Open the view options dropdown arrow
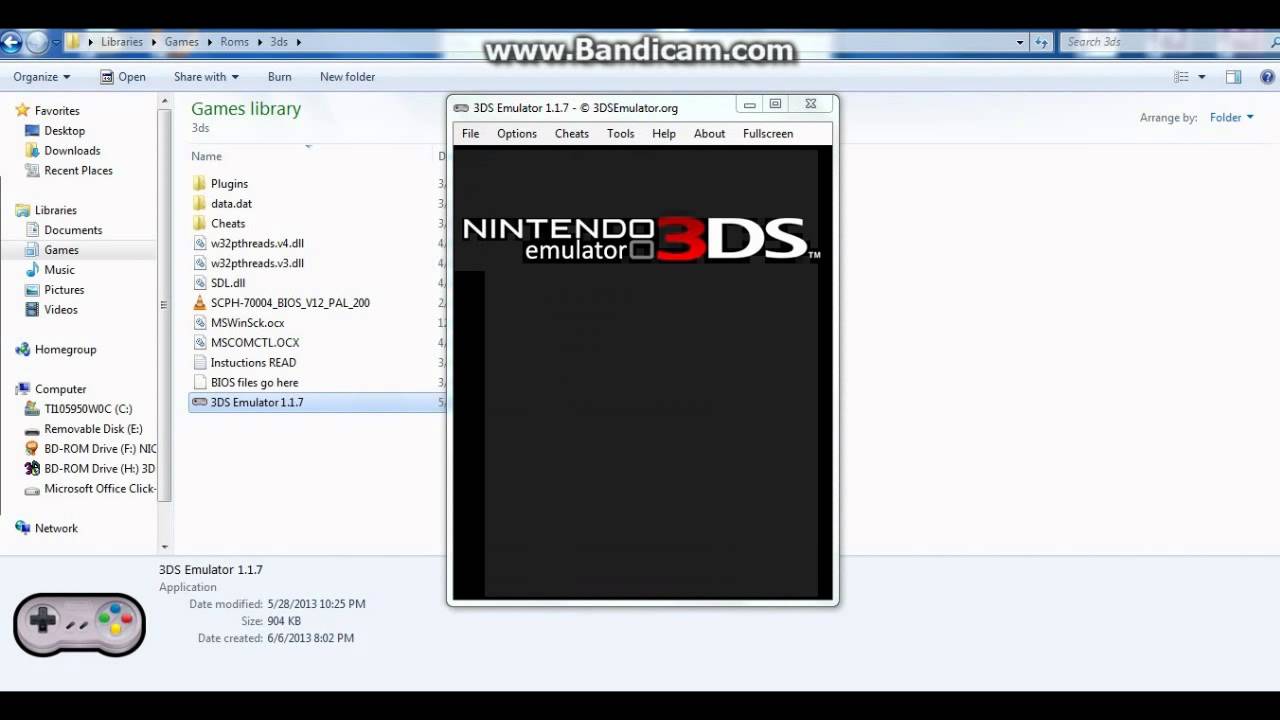Image resolution: width=1280 pixels, height=720 pixels. [1202, 77]
